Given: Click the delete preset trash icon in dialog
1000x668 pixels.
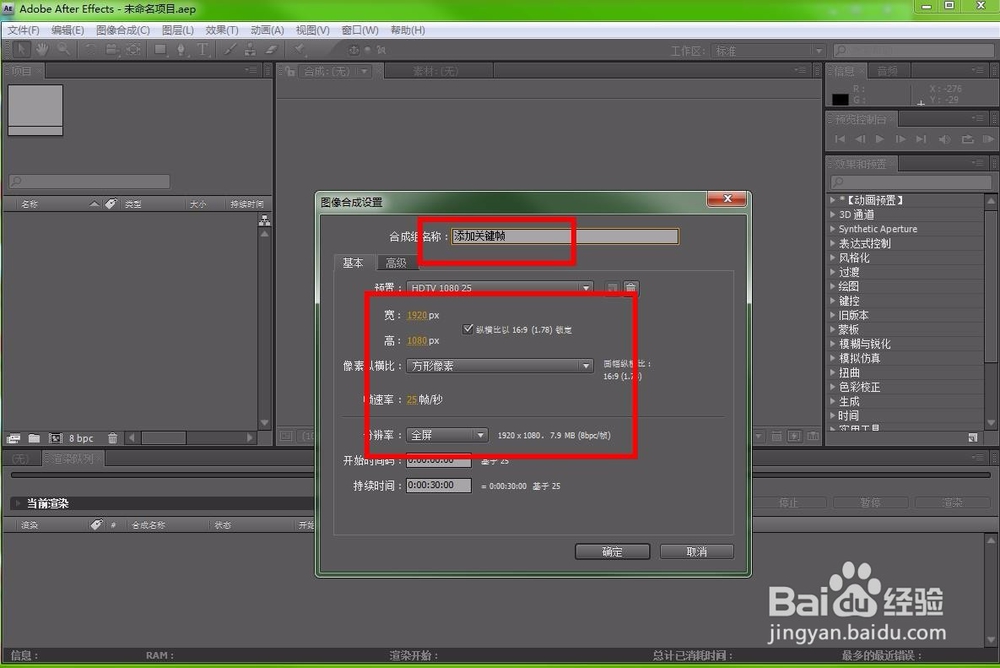Looking at the screenshot, I should tap(631, 288).
